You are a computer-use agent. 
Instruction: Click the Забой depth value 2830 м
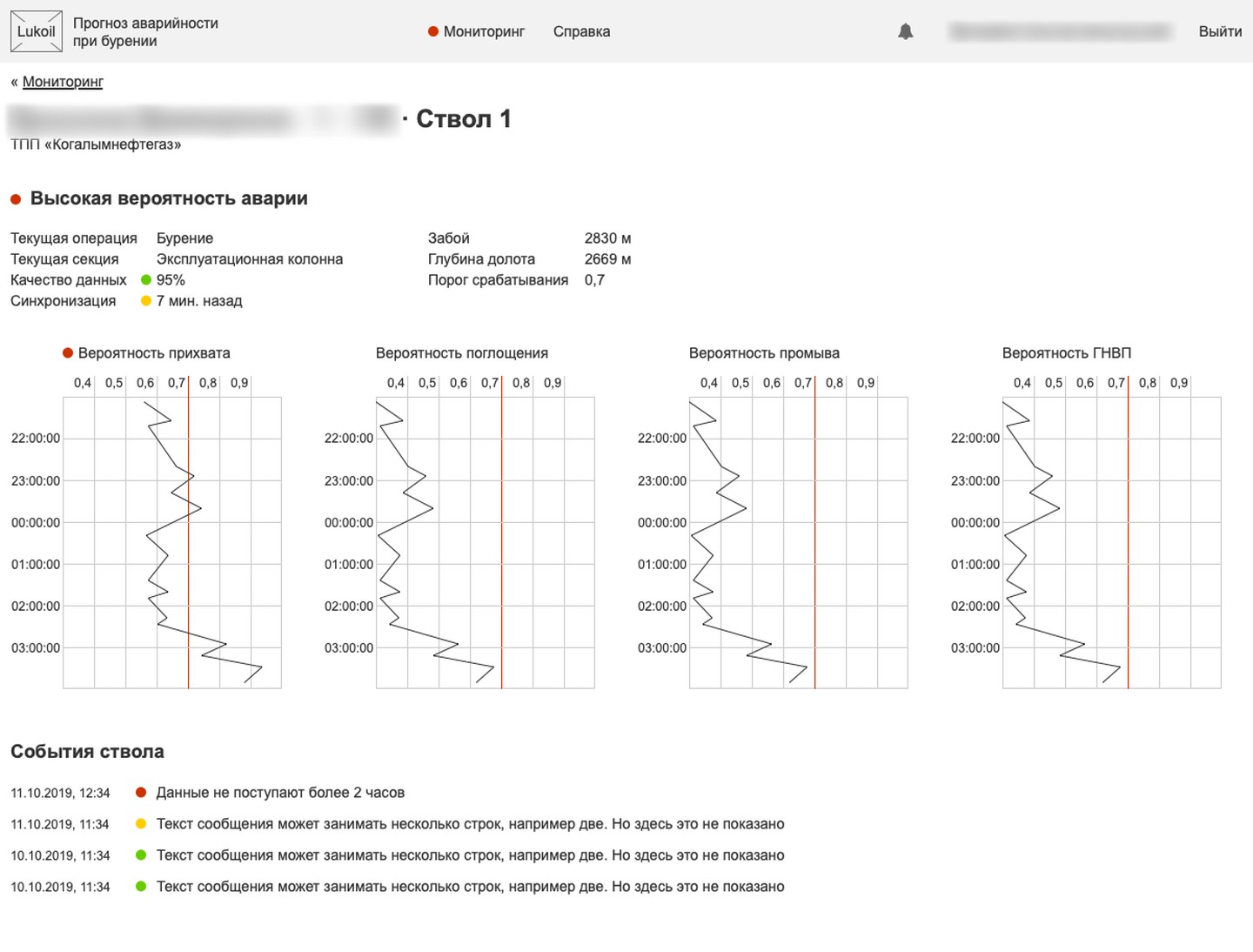point(607,238)
